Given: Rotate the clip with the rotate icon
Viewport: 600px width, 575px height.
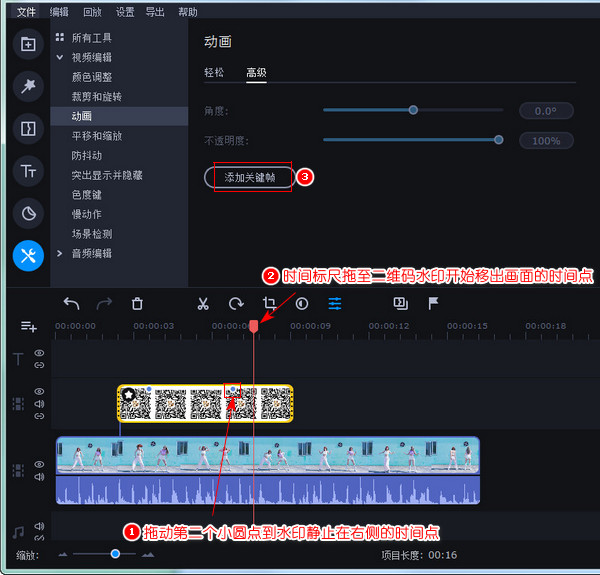Looking at the screenshot, I should [x=236, y=304].
